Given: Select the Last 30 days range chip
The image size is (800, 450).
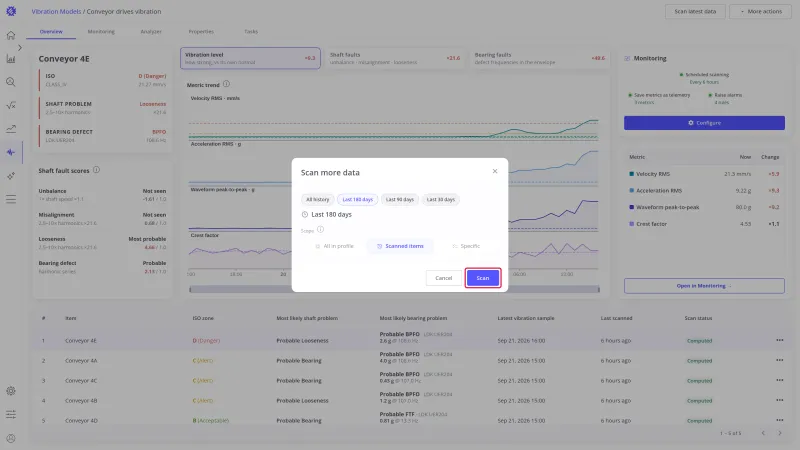Looking at the screenshot, I should tap(440, 199).
